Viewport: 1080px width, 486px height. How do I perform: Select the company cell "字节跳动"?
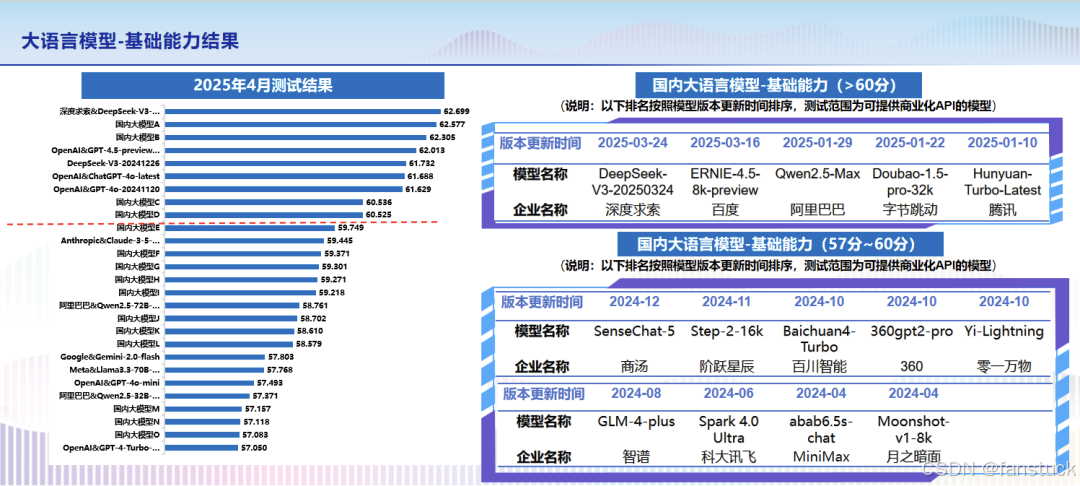tap(910, 210)
